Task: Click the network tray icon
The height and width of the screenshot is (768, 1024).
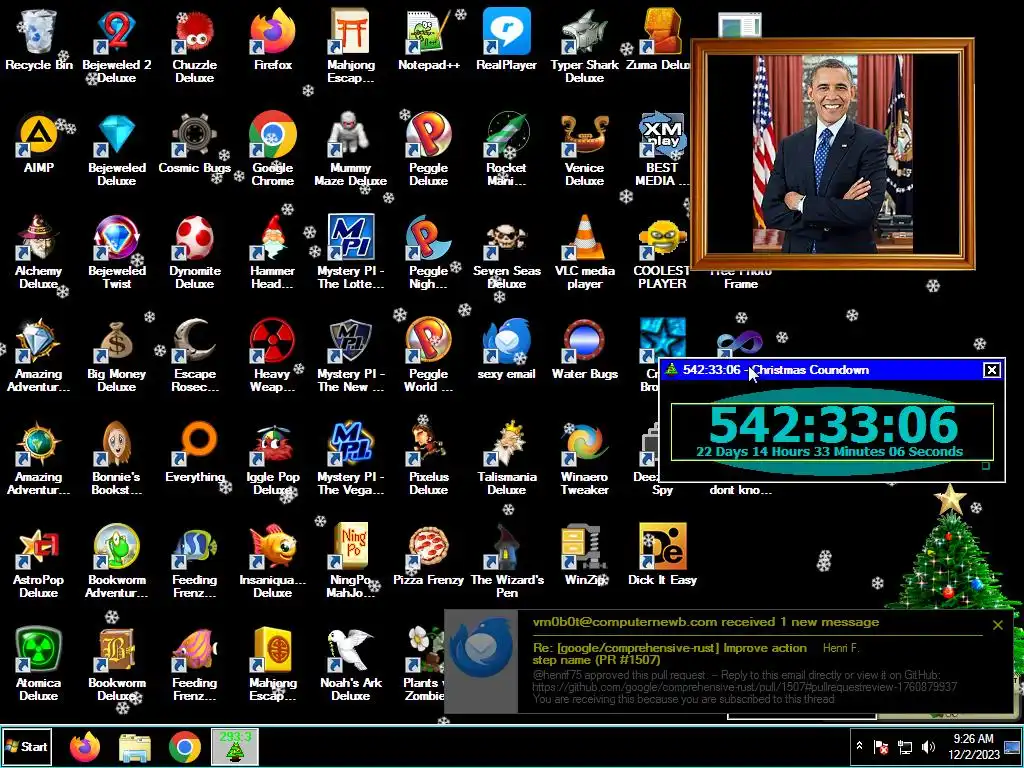Action: point(905,746)
